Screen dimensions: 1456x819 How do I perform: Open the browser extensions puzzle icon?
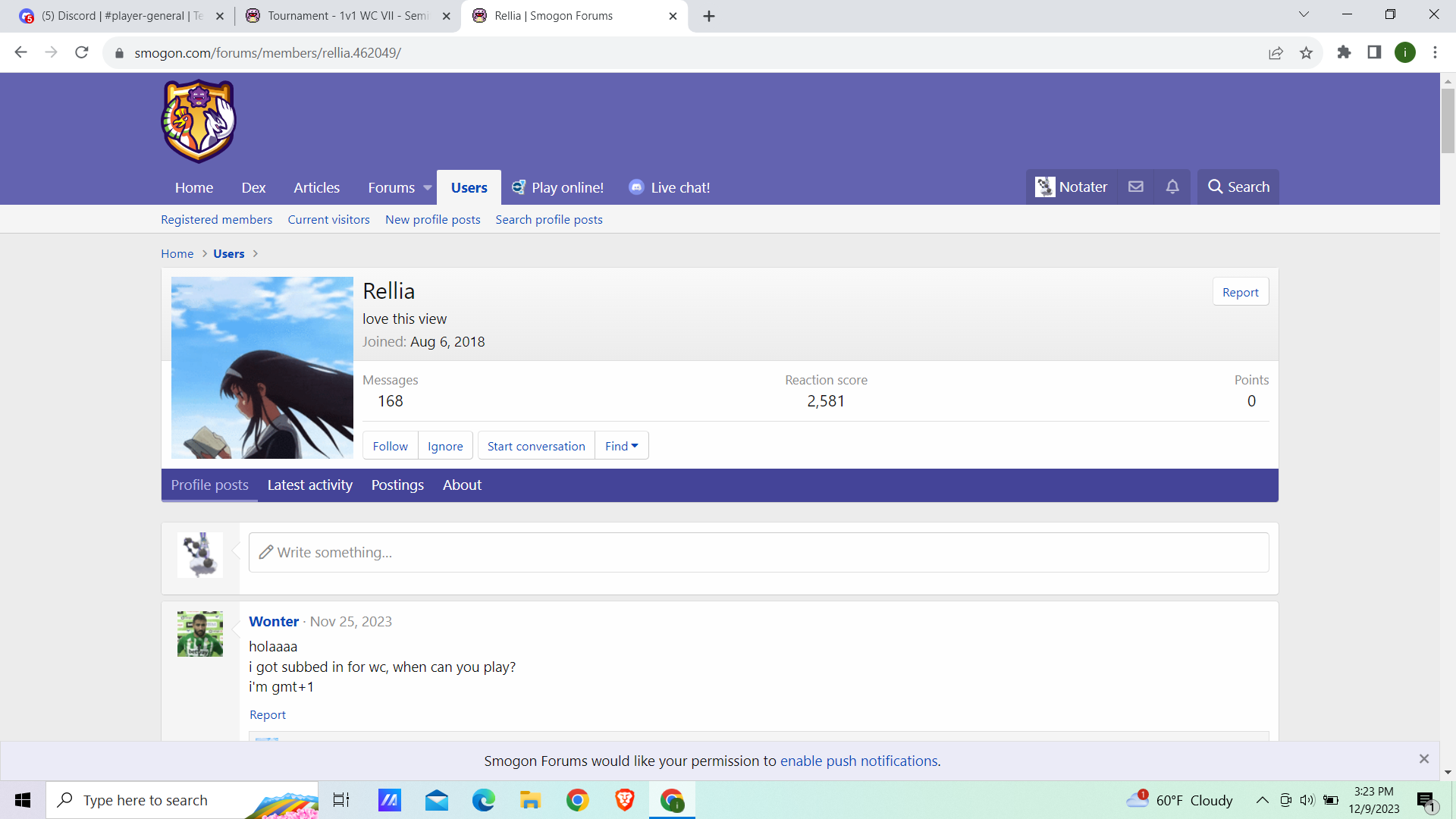coord(1344,52)
